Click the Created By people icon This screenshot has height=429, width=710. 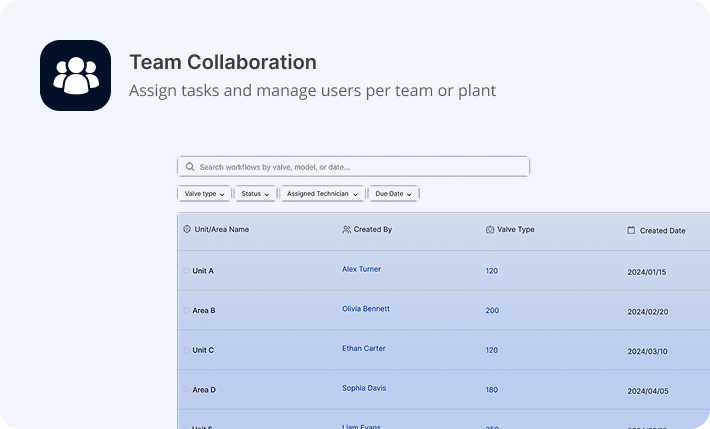pos(347,230)
